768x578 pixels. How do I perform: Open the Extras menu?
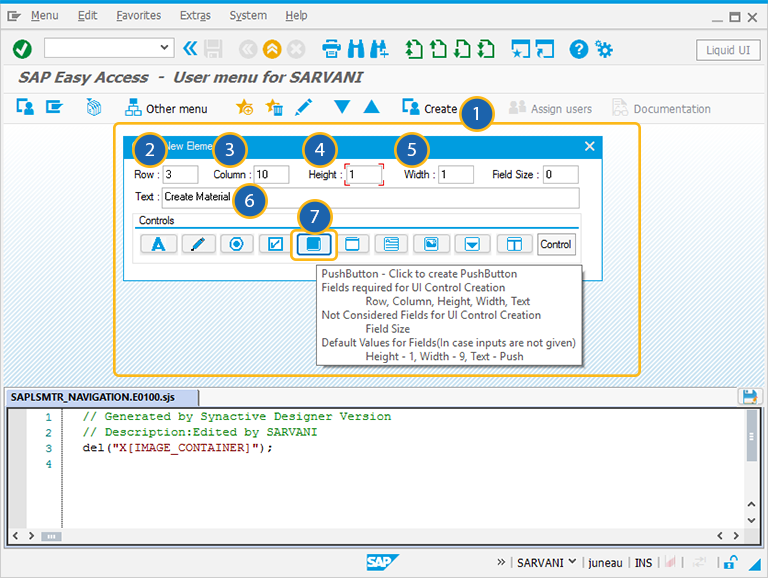coord(195,16)
